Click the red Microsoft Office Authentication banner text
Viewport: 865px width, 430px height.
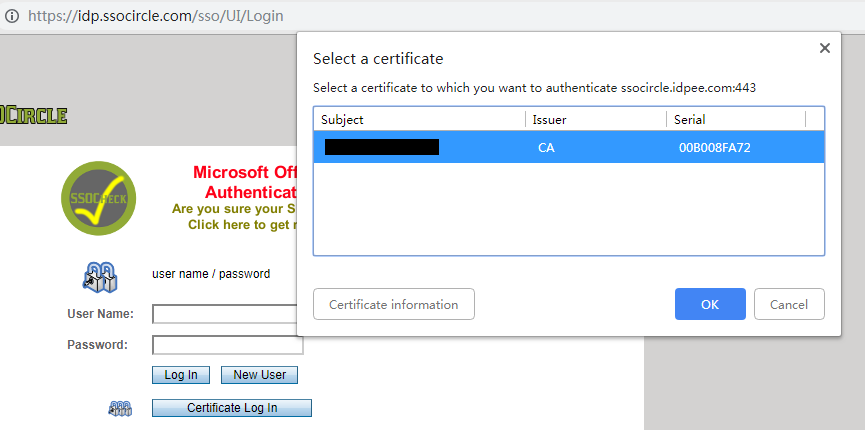245,182
